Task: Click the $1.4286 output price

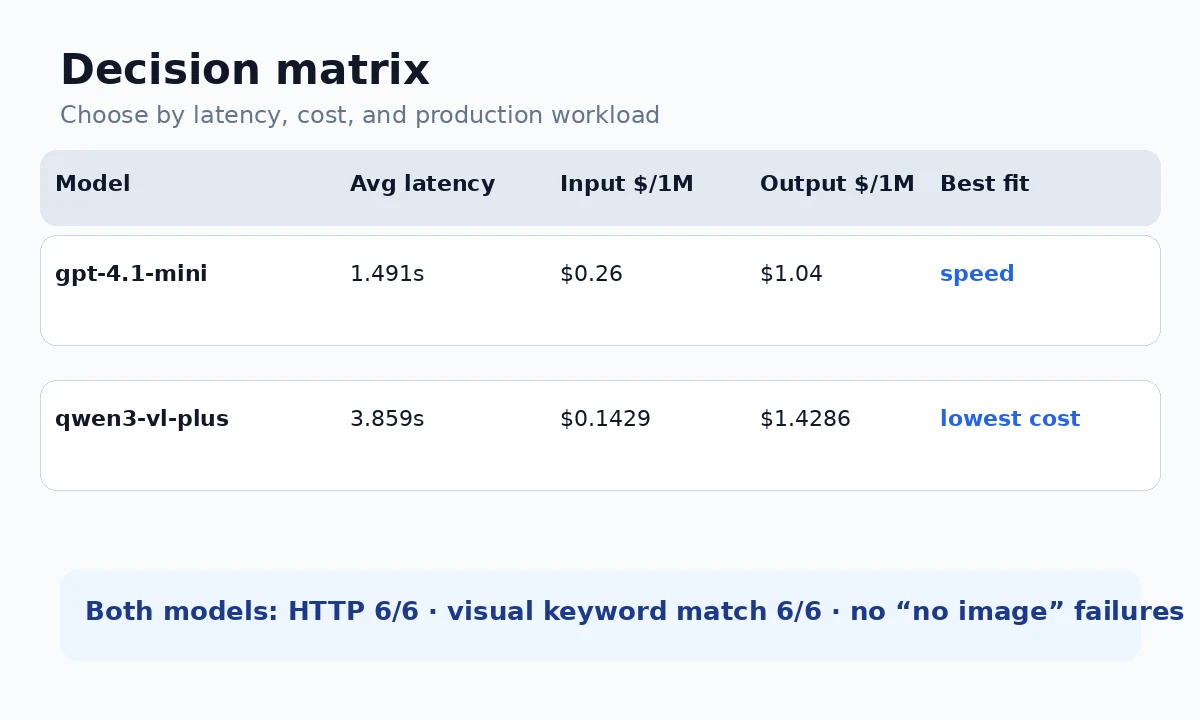Action: tap(805, 419)
